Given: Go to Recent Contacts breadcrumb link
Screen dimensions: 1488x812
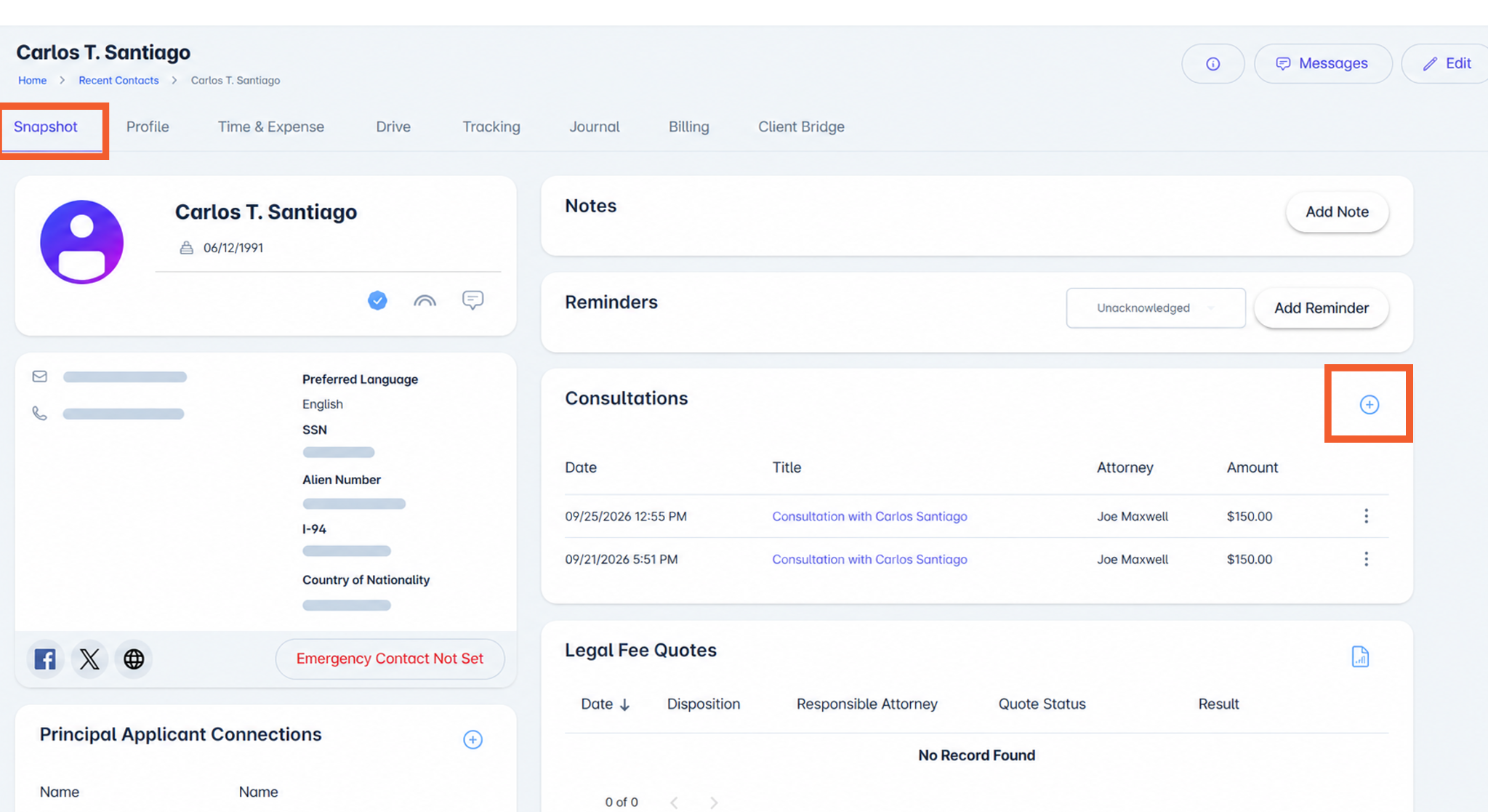Looking at the screenshot, I should click(118, 81).
